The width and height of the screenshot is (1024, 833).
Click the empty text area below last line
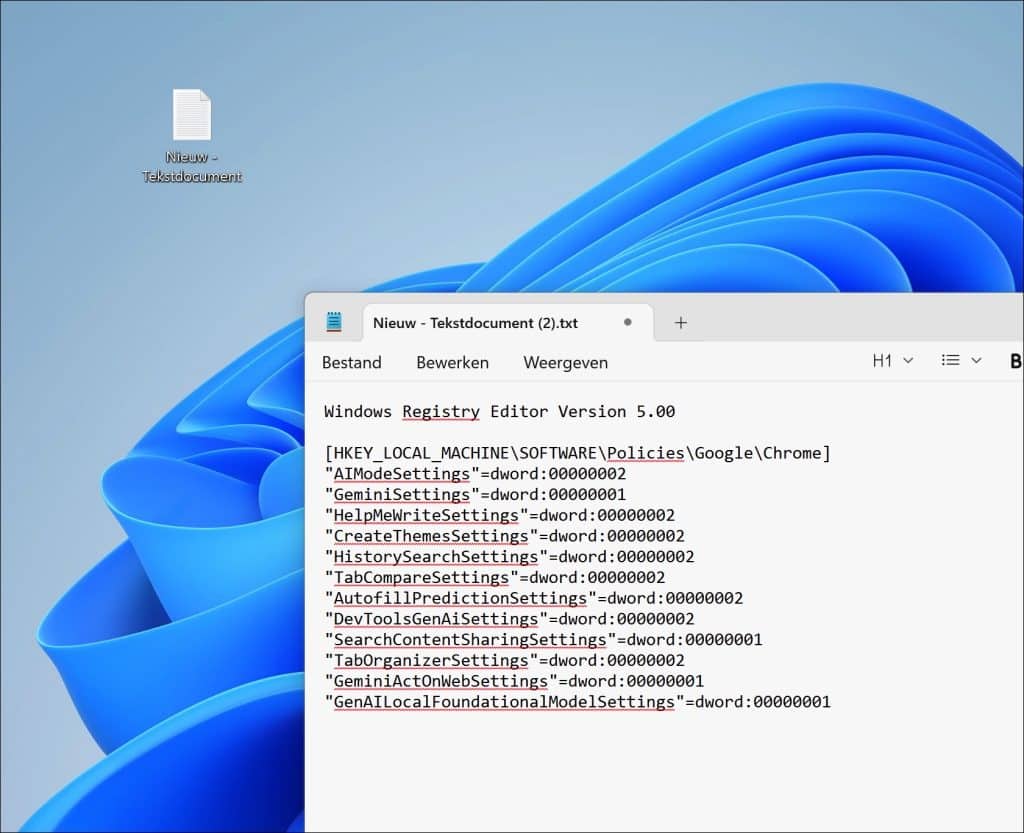(600, 770)
